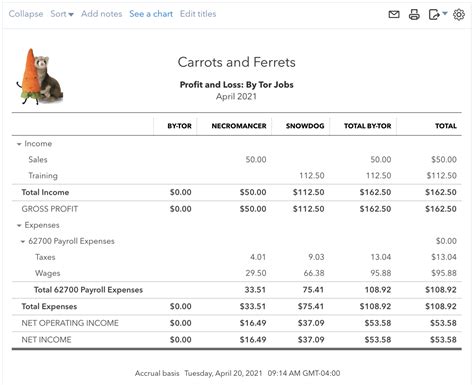Collapse the Income section
The width and height of the screenshot is (474, 385).
click(19, 144)
